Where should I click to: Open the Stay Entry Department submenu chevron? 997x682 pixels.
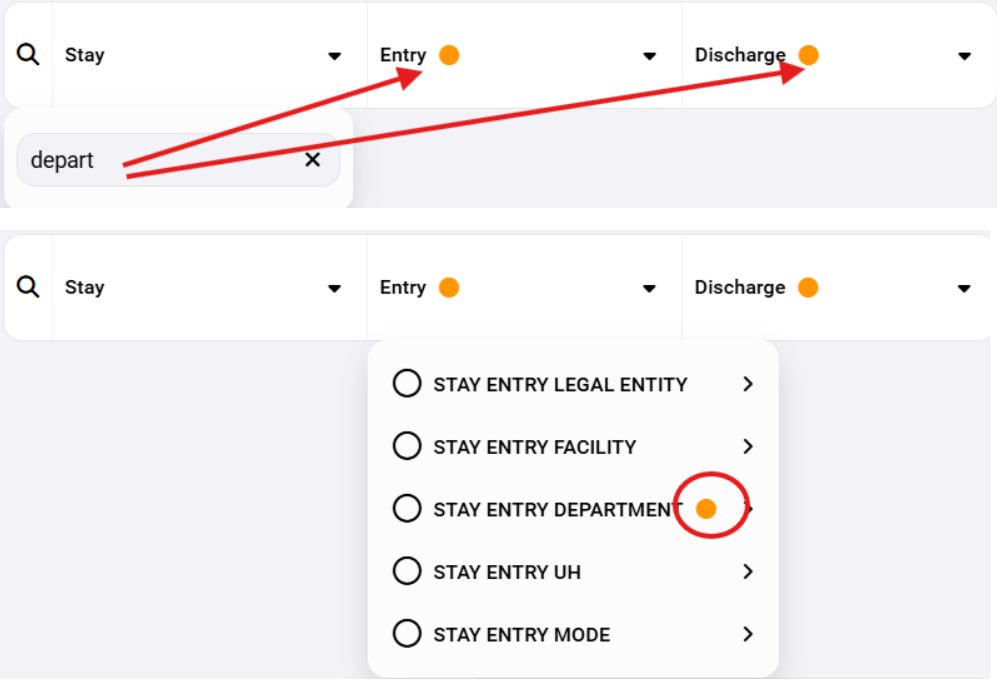point(750,509)
